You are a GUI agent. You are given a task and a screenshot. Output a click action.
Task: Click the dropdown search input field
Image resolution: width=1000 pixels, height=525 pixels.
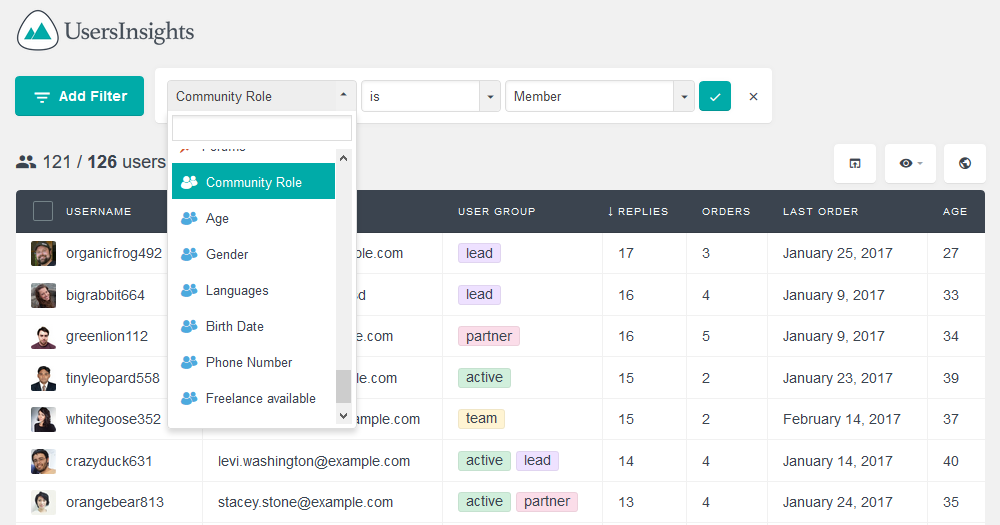[x=261, y=128]
